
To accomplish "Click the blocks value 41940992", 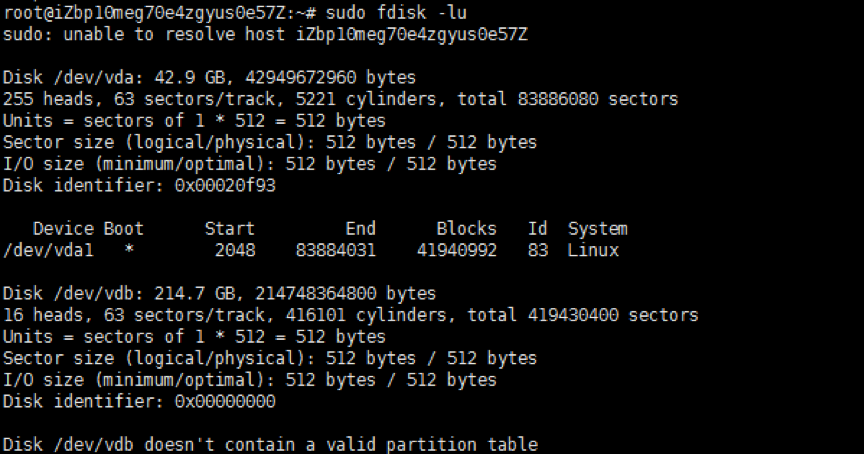I will [456, 250].
